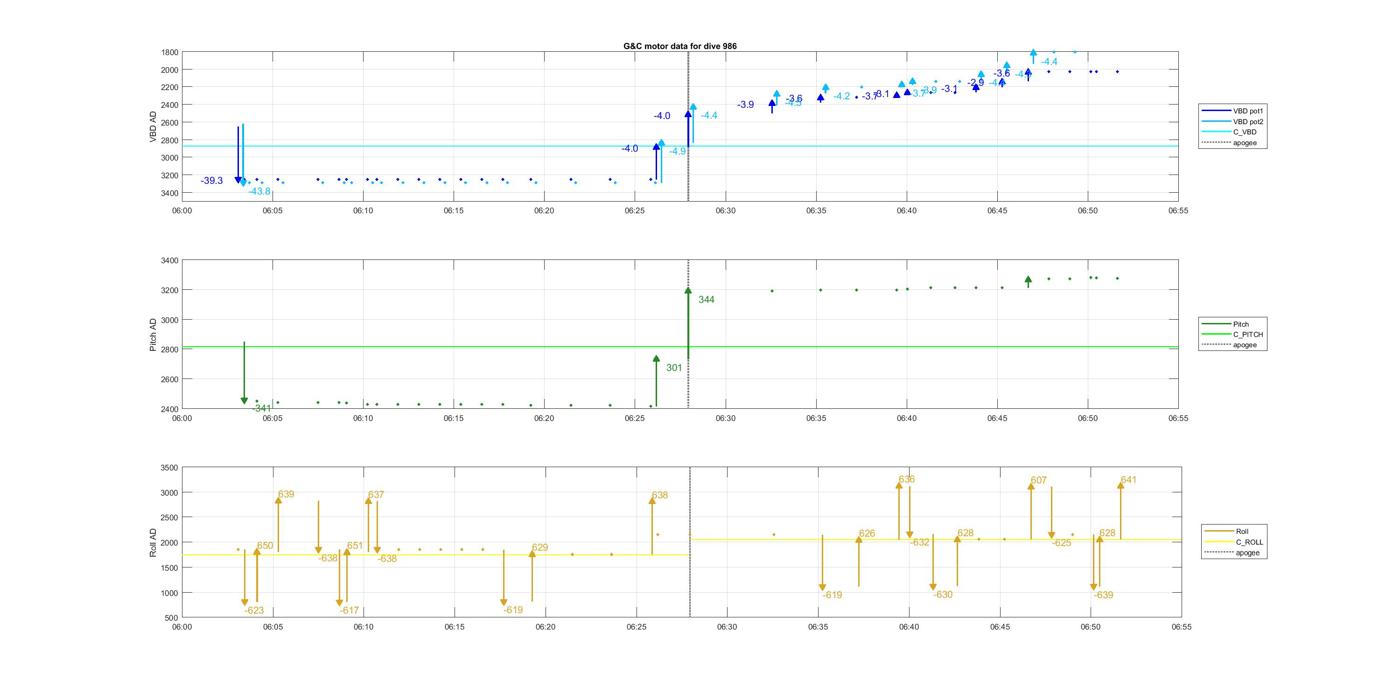Viewport: 1400px width, 693px height.
Task: Click the '301' pitch data label
Action: [674, 368]
